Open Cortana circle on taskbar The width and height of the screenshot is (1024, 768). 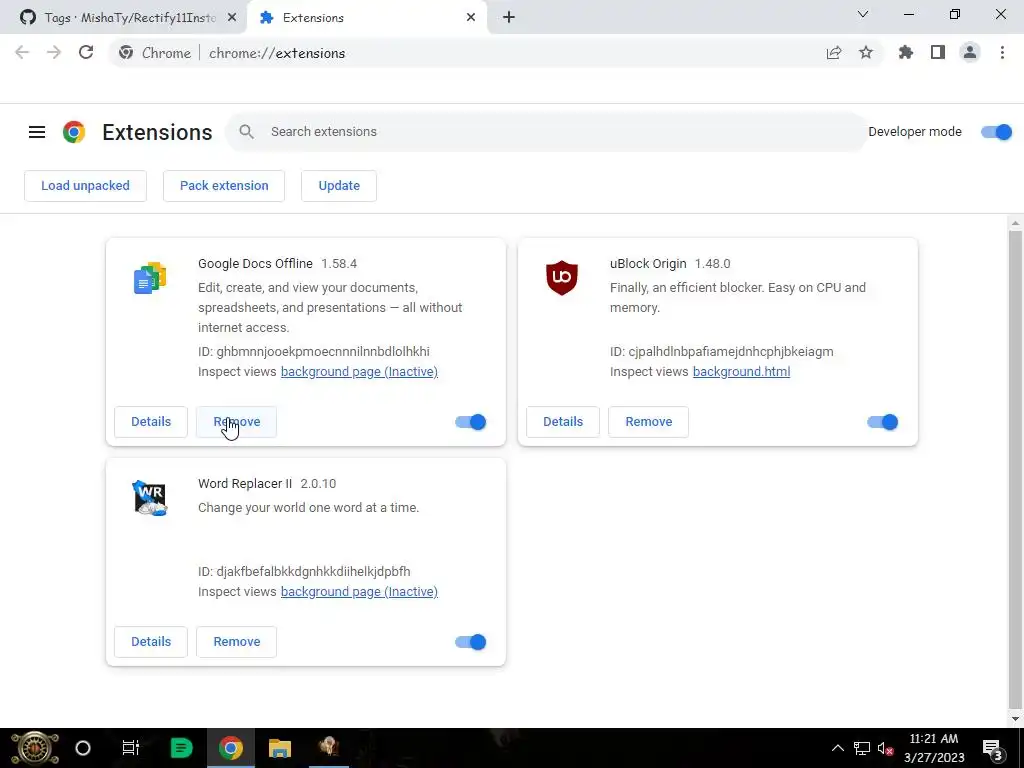tap(83, 748)
